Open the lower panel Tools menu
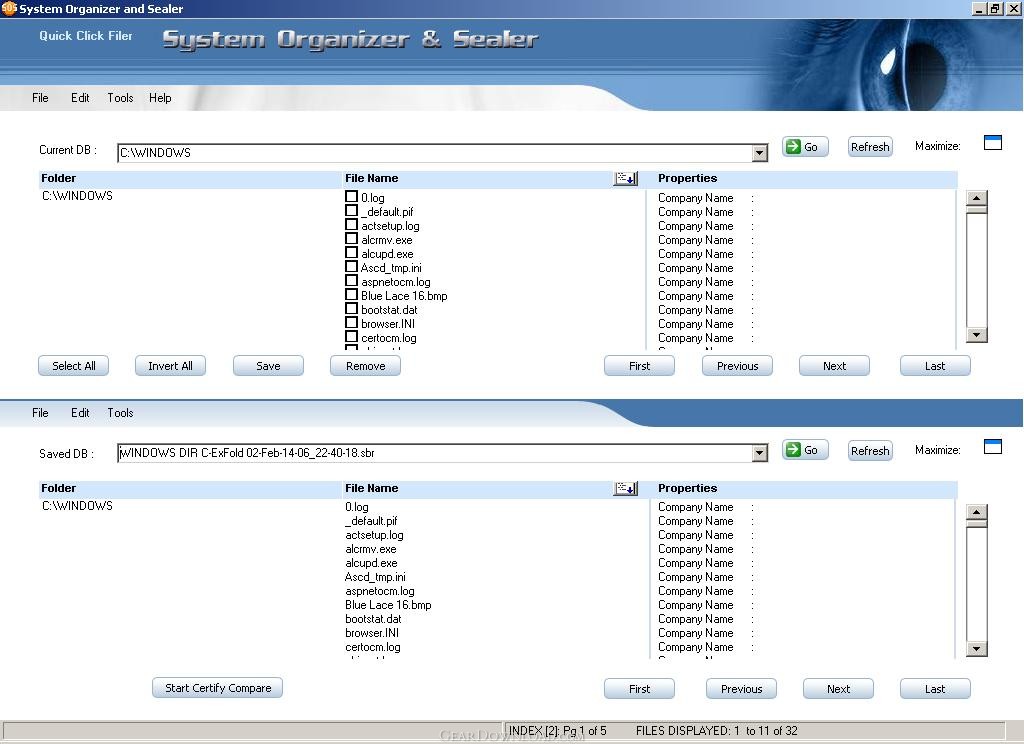This screenshot has width=1024, height=744. pos(120,413)
